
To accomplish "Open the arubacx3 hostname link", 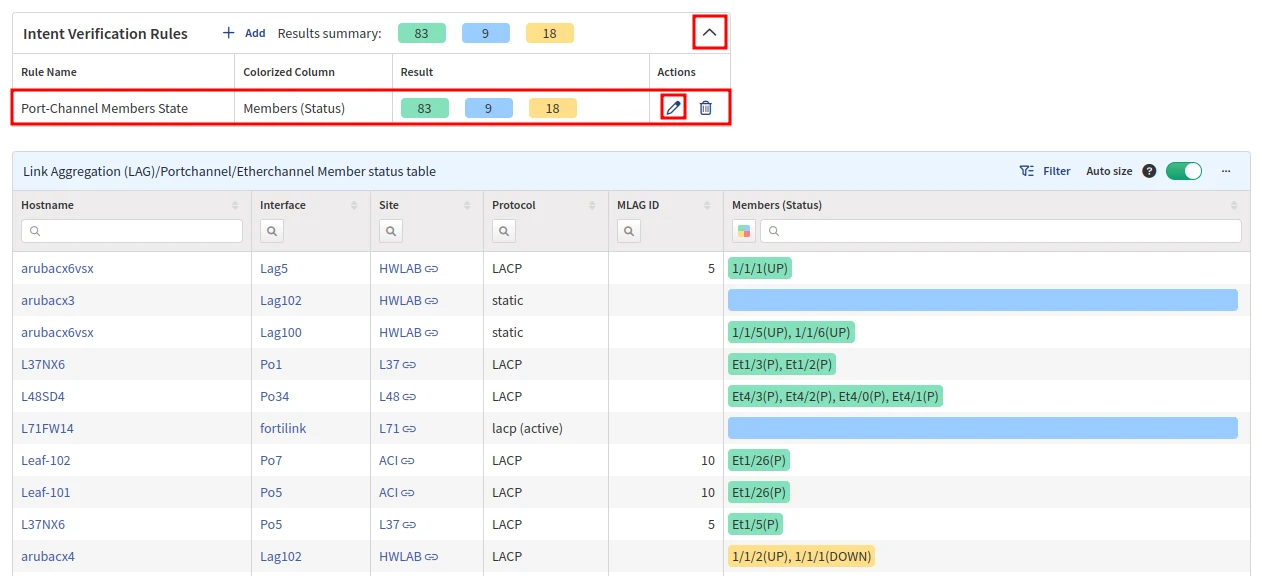I will tap(48, 300).
